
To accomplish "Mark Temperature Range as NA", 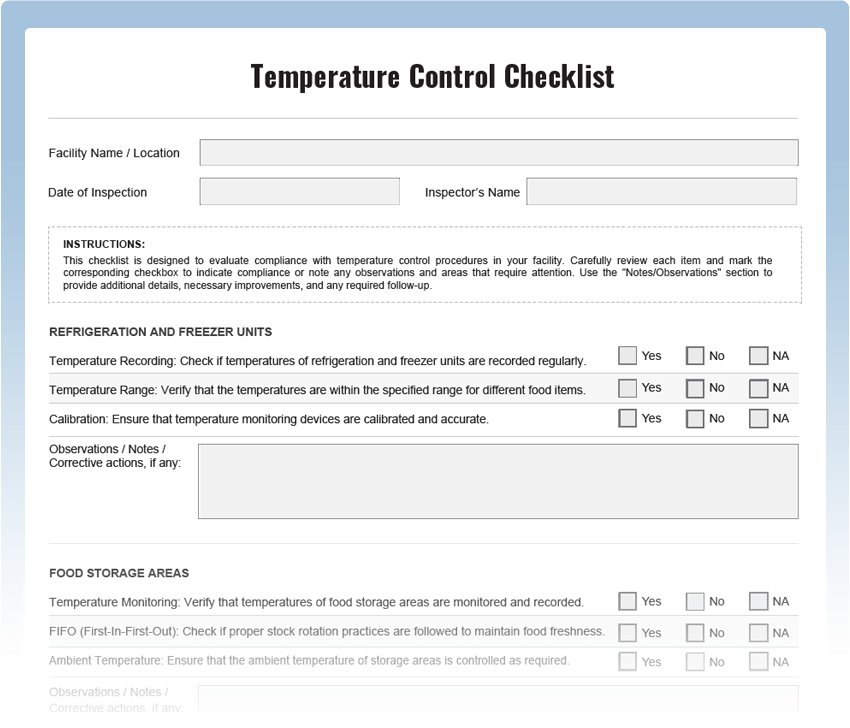I will [x=757, y=387].
